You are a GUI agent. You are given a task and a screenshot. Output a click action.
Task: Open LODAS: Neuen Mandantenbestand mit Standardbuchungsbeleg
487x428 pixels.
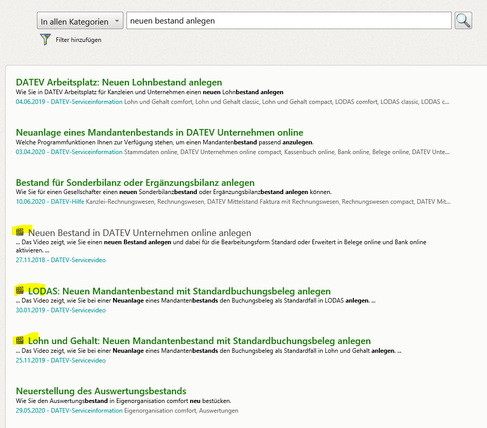[179, 291]
